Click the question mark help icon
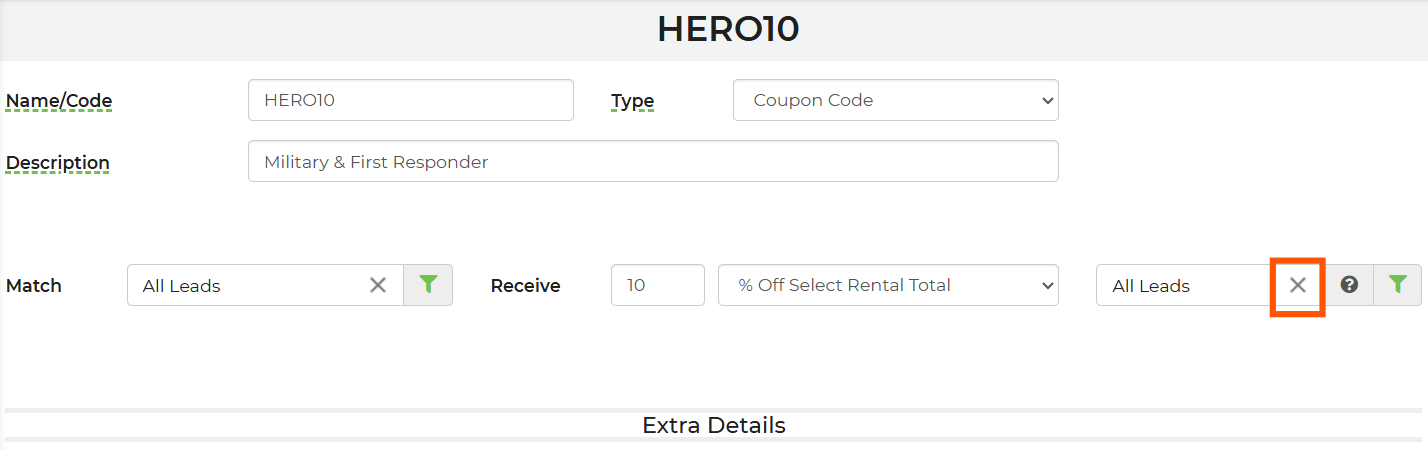Image resolution: width=1428 pixels, height=450 pixels. point(1349,285)
